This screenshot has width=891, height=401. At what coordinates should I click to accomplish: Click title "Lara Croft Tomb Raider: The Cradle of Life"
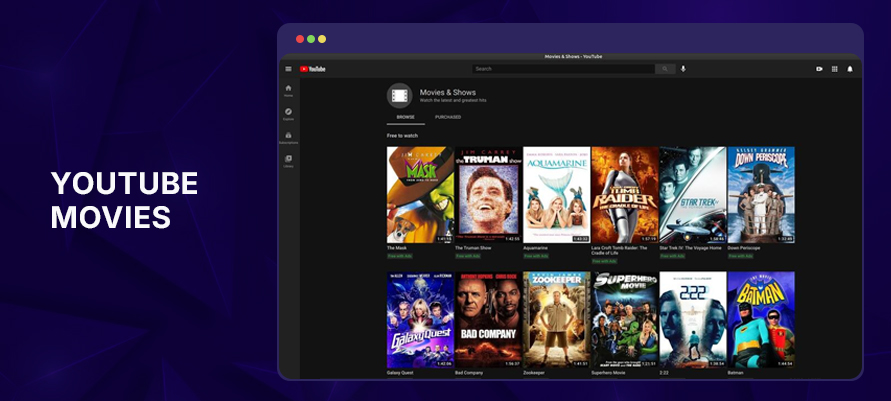click(x=619, y=250)
